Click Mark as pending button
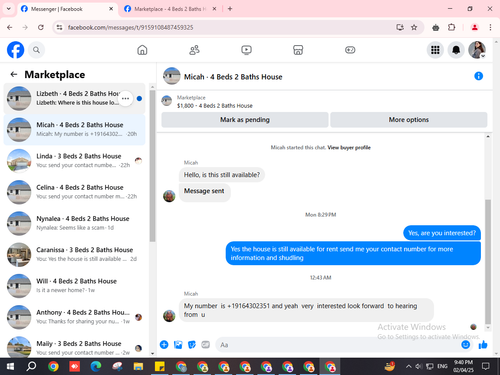This screenshot has width=500, height=375. click(245, 120)
